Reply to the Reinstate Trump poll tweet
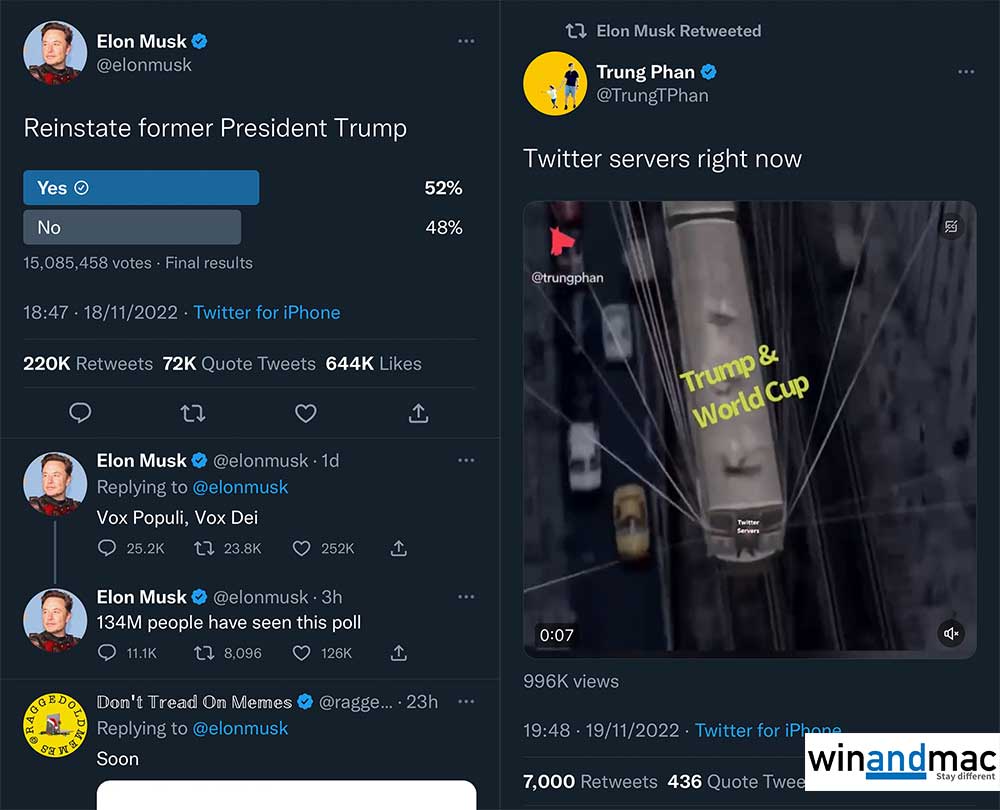 coord(81,413)
